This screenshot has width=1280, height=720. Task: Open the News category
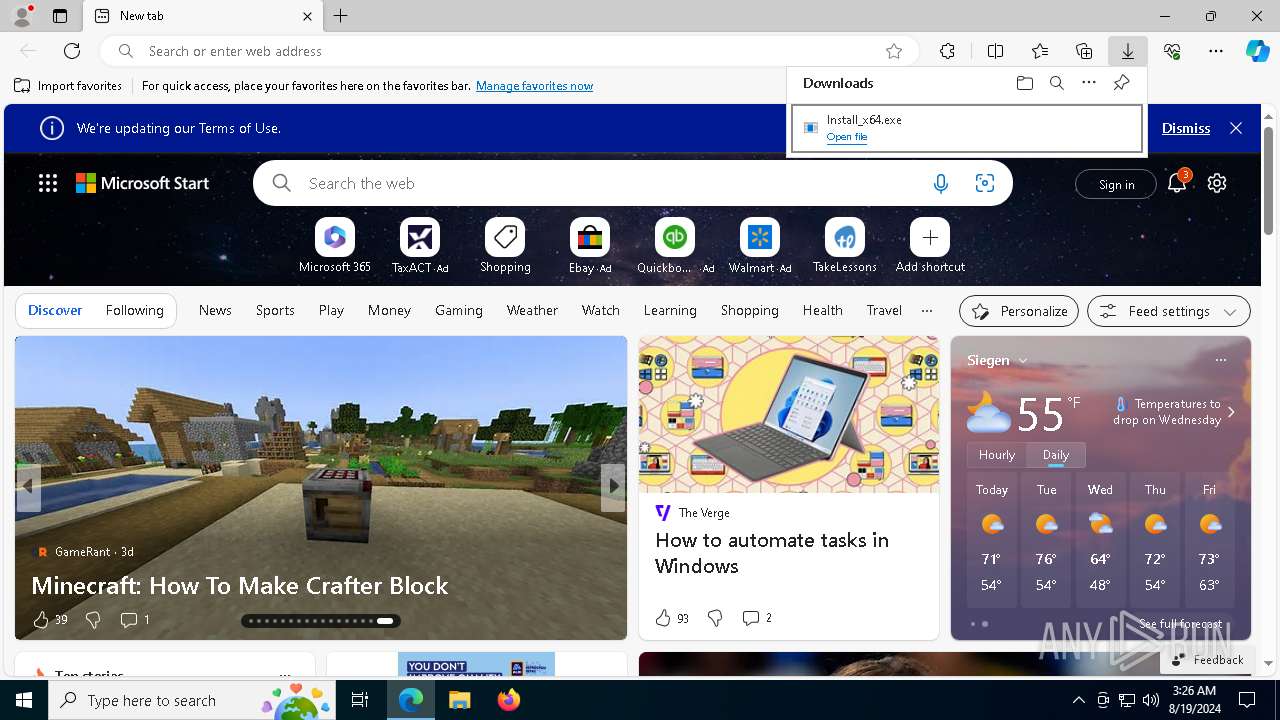(x=215, y=310)
